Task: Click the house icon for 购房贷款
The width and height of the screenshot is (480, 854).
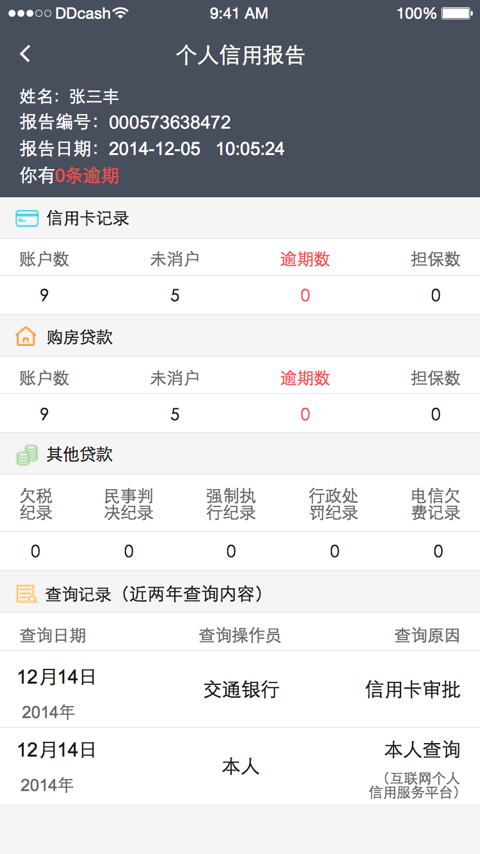Action: click(26, 337)
